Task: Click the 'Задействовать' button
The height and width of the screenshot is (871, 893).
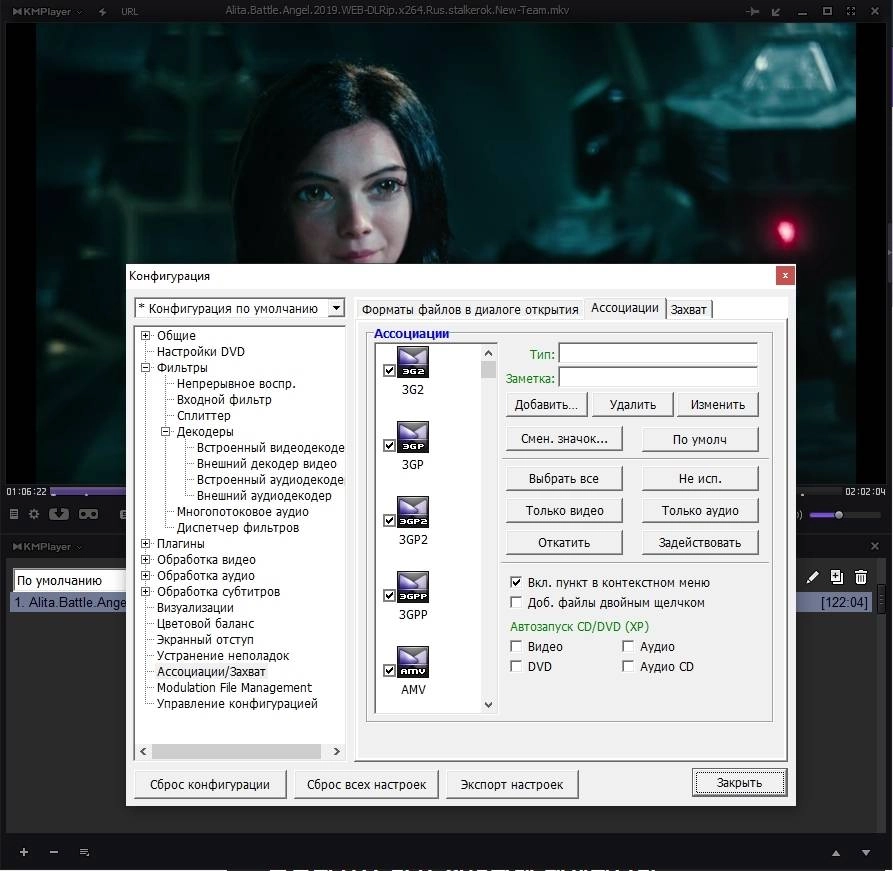Action: pos(700,542)
